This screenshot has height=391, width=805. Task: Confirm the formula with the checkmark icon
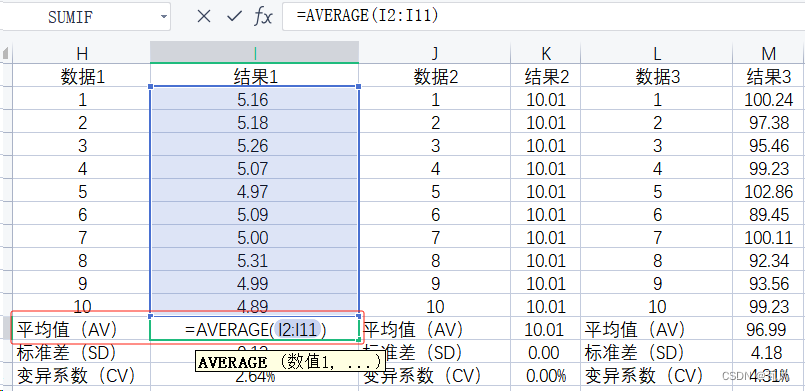point(234,16)
